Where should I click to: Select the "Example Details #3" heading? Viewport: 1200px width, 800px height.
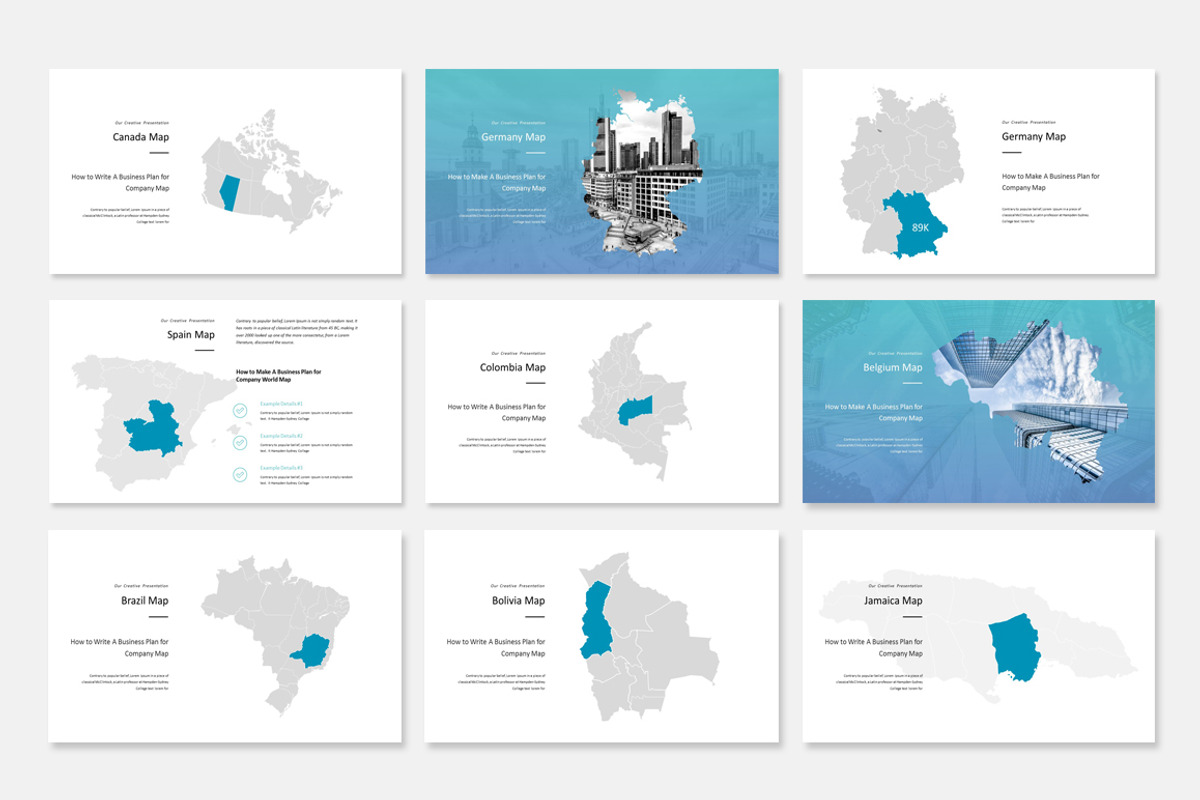click(x=281, y=468)
